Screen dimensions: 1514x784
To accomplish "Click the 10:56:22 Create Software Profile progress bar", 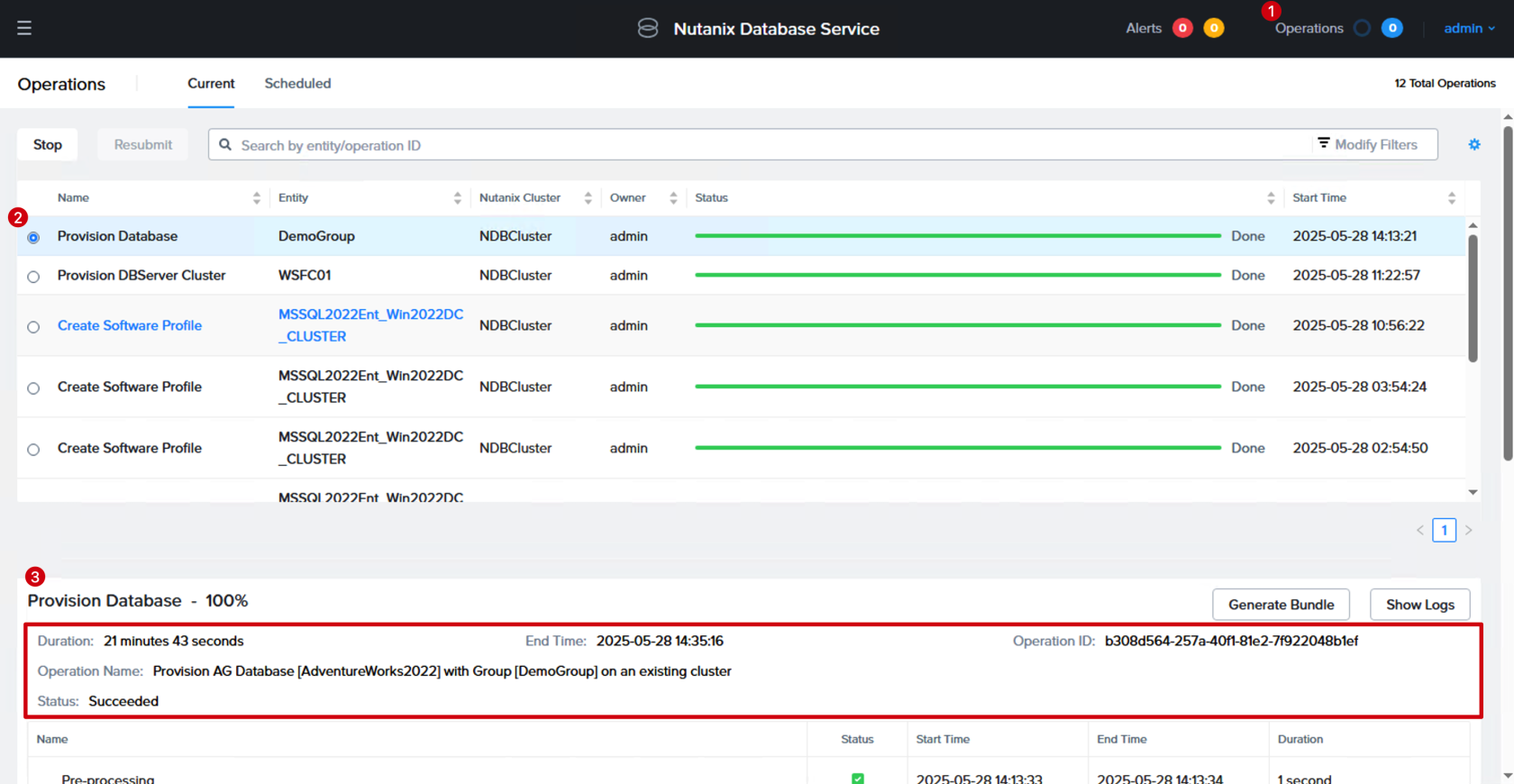I will click(x=958, y=325).
